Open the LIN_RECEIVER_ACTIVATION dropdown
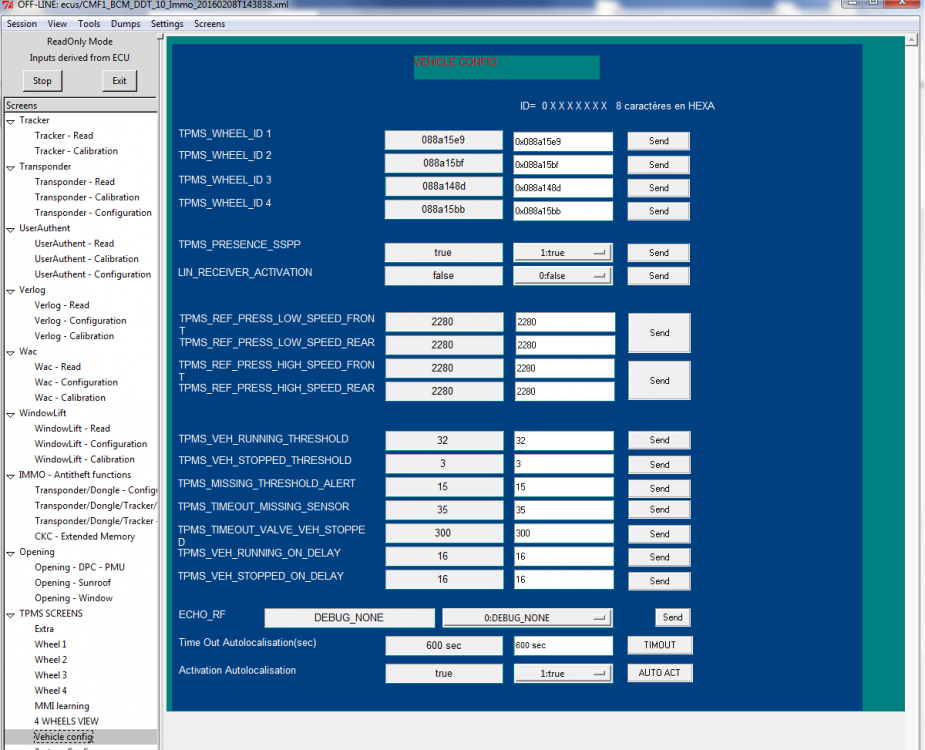 point(563,276)
